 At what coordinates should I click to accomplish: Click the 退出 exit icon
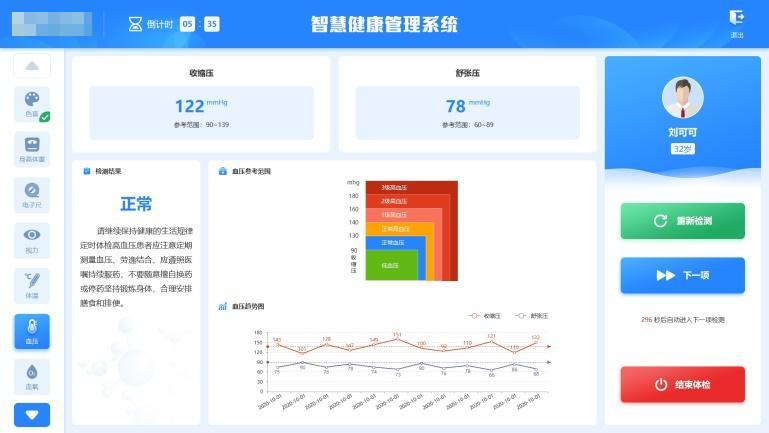[x=737, y=23]
